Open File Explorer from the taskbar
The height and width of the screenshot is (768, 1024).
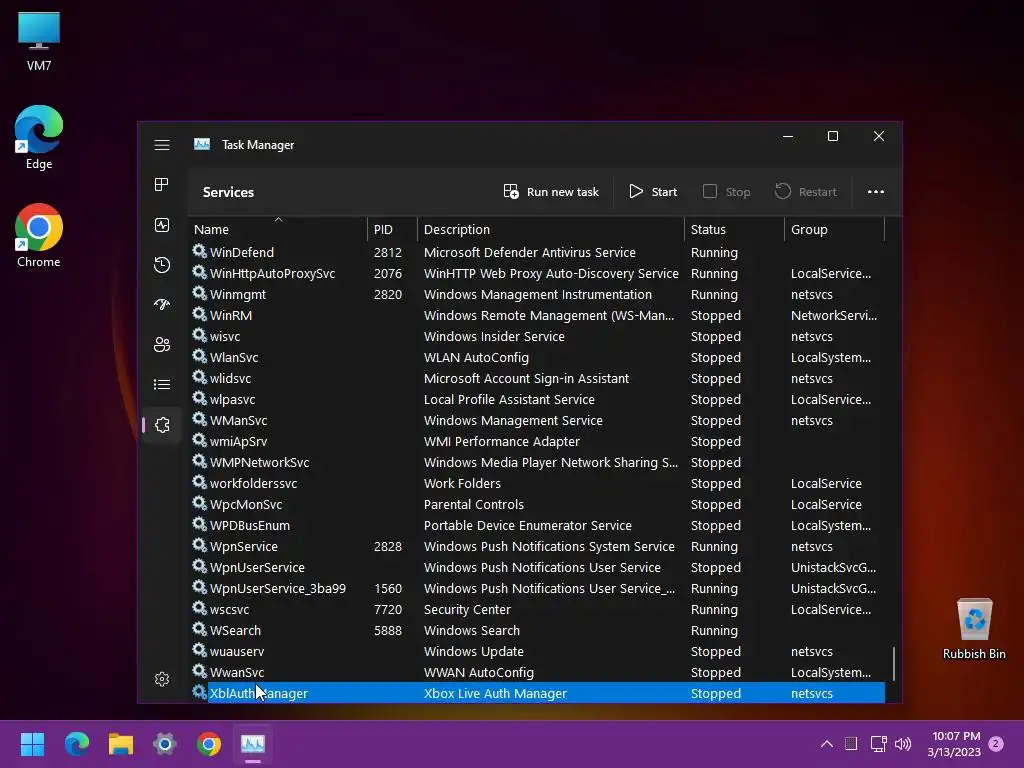(x=121, y=744)
